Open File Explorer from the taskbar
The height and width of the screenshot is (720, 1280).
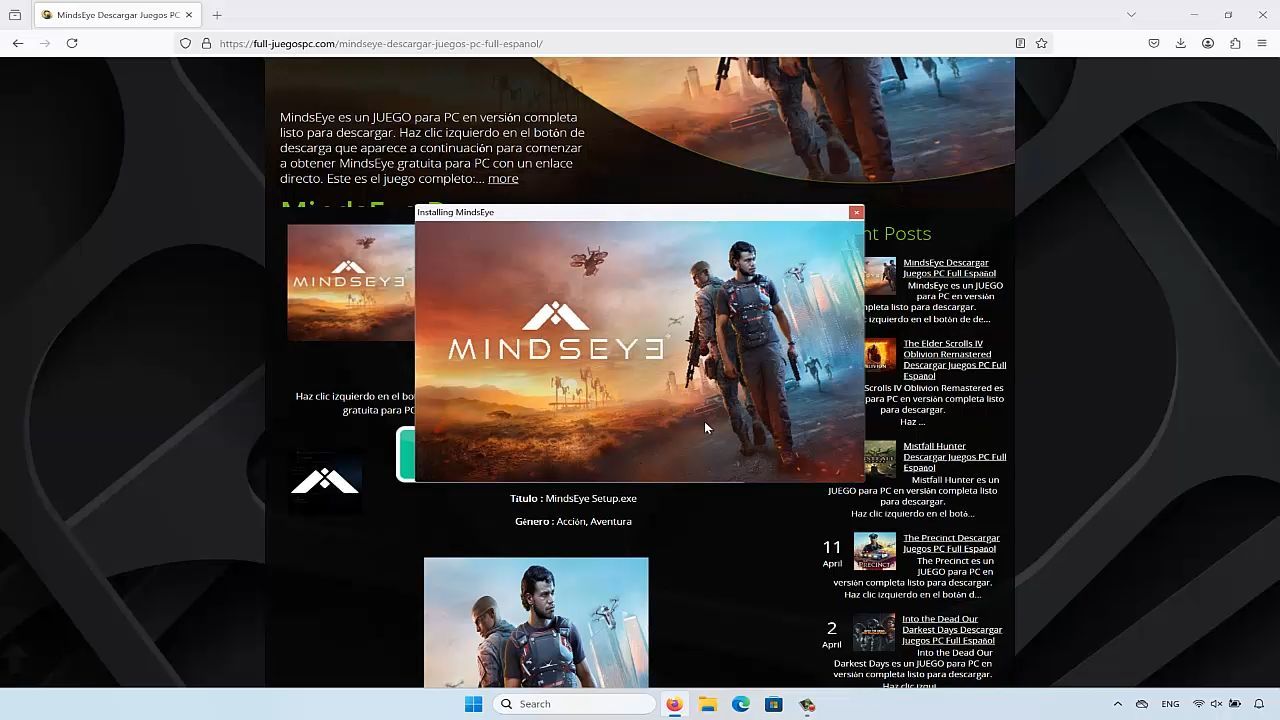click(708, 704)
